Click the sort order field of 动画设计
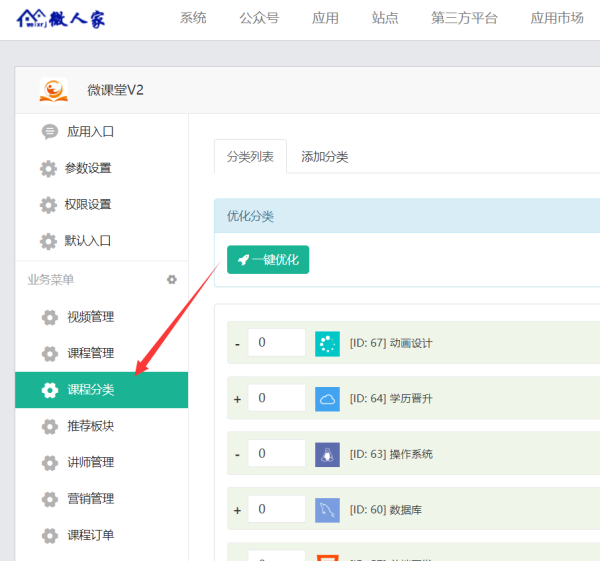 tap(277, 342)
